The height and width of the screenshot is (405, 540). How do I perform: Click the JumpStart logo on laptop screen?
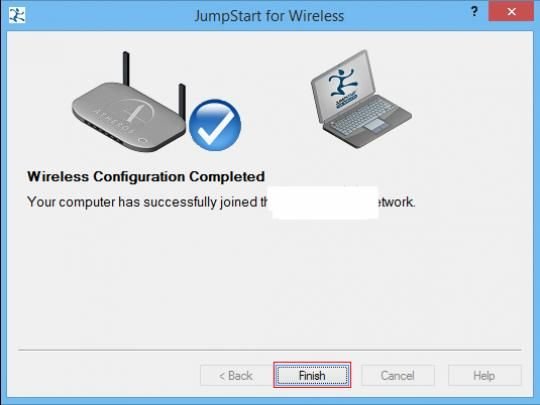[x=344, y=87]
